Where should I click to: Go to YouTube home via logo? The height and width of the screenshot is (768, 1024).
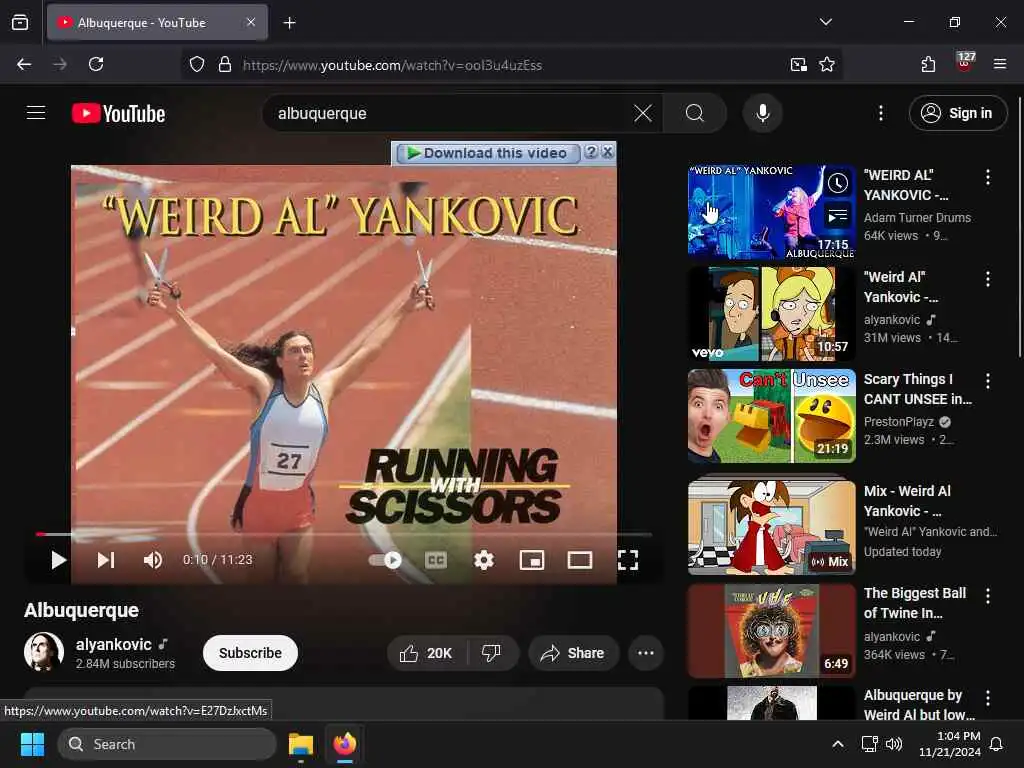tap(118, 114)
